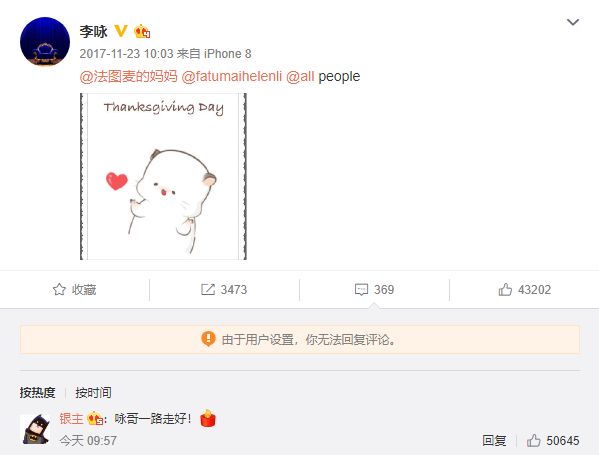Like the post with 43202 thumbs-up
Viewport: 599px width, 455px height.
coord(525,290)
